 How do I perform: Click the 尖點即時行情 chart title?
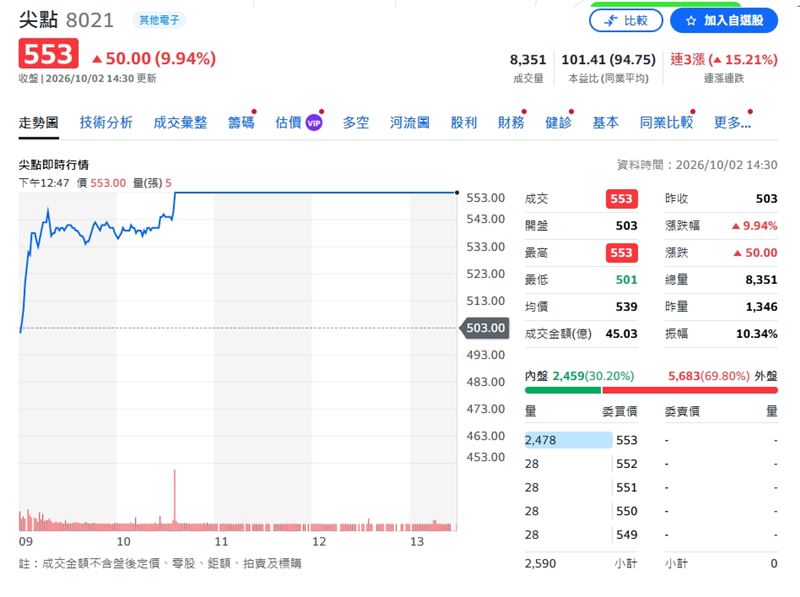(54, 165)
